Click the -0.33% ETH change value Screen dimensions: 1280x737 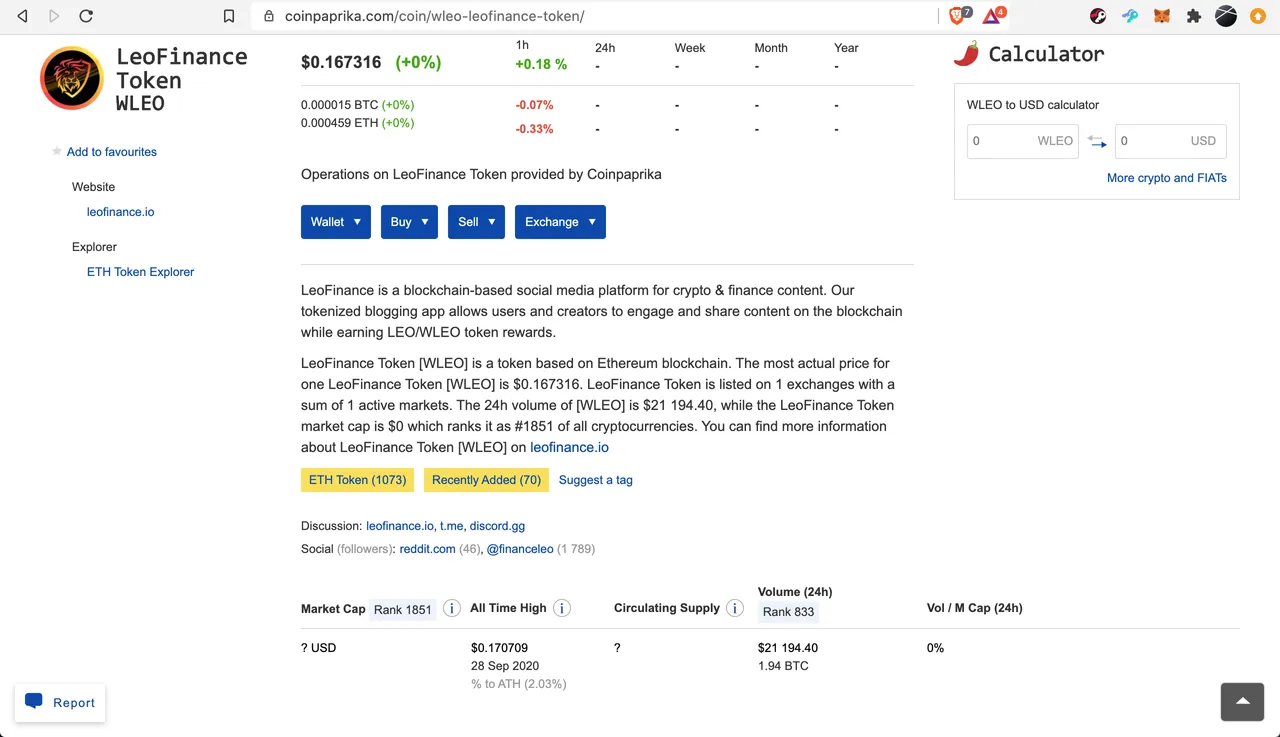534,129
